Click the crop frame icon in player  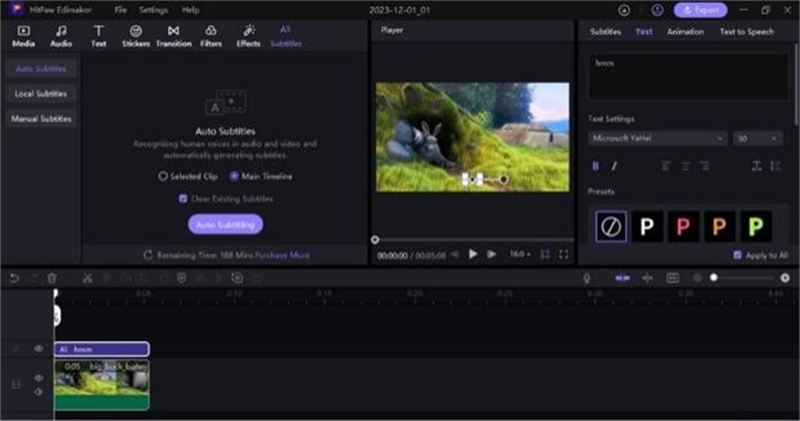tap(545, 254)
